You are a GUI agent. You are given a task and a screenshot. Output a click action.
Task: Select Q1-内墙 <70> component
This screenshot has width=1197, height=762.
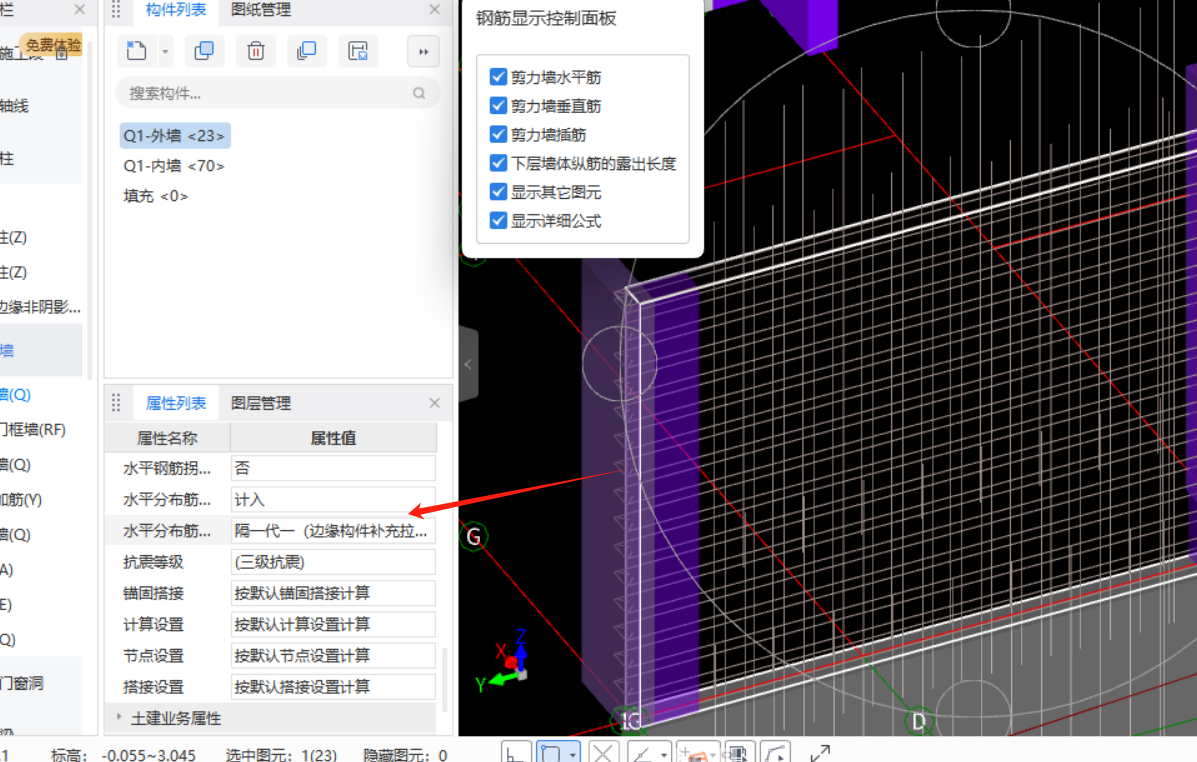click(x=174, y=166)
